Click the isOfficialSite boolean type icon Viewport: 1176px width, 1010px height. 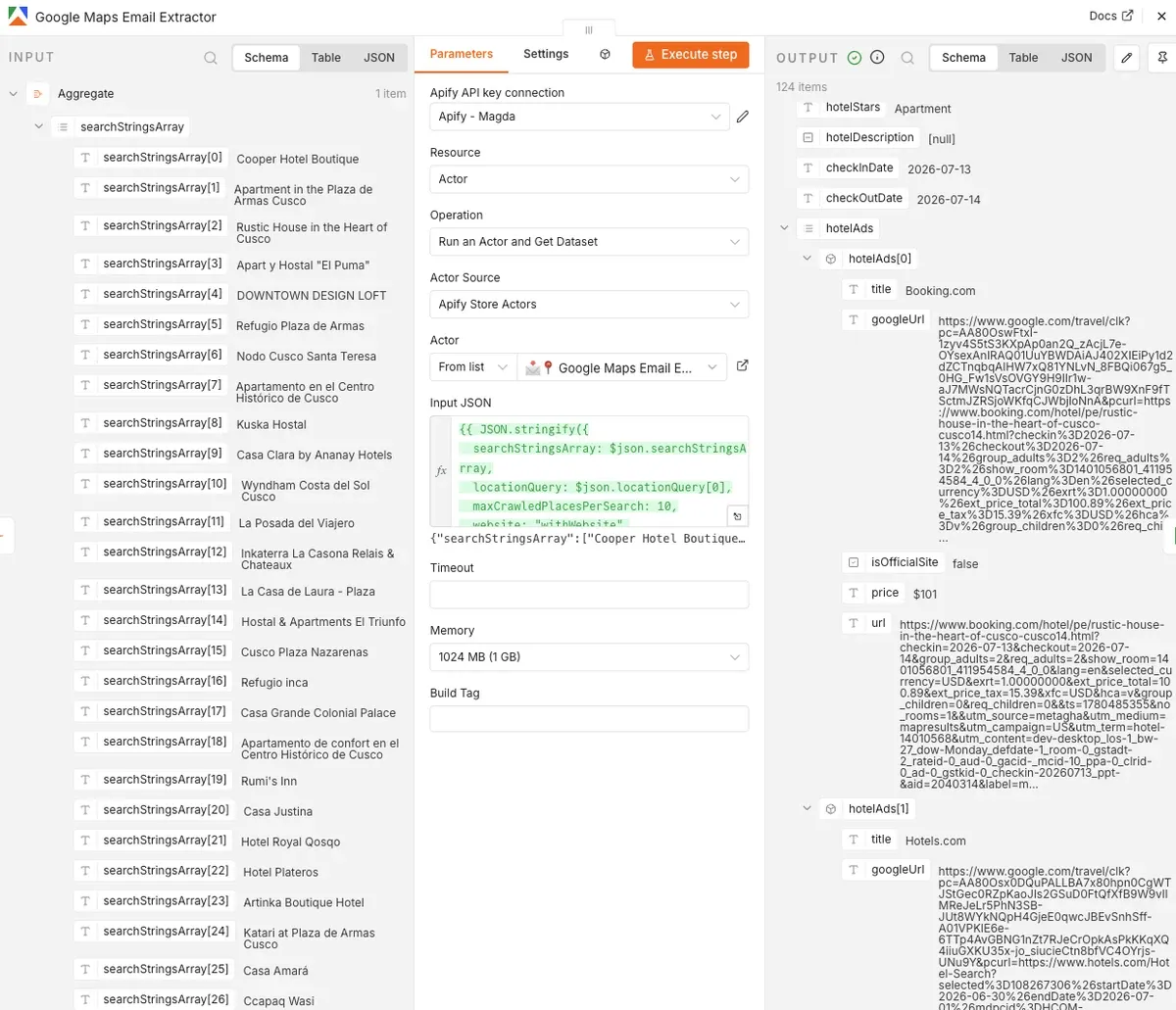(853, 562)
